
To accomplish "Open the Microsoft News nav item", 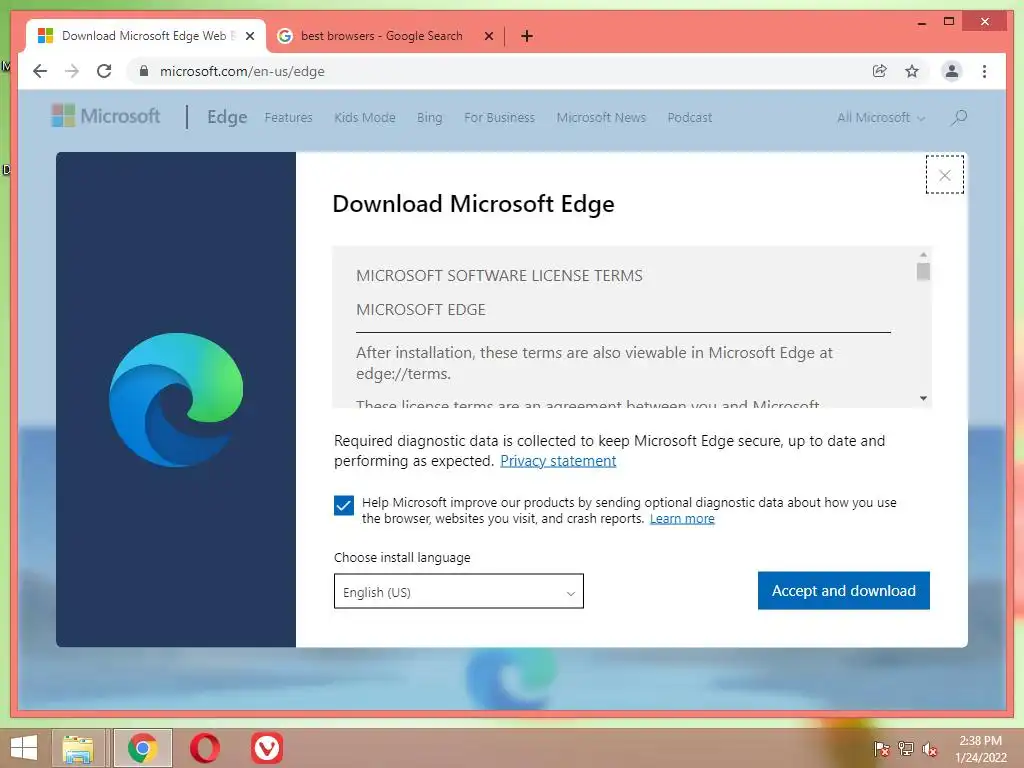I will coord(601,118).
